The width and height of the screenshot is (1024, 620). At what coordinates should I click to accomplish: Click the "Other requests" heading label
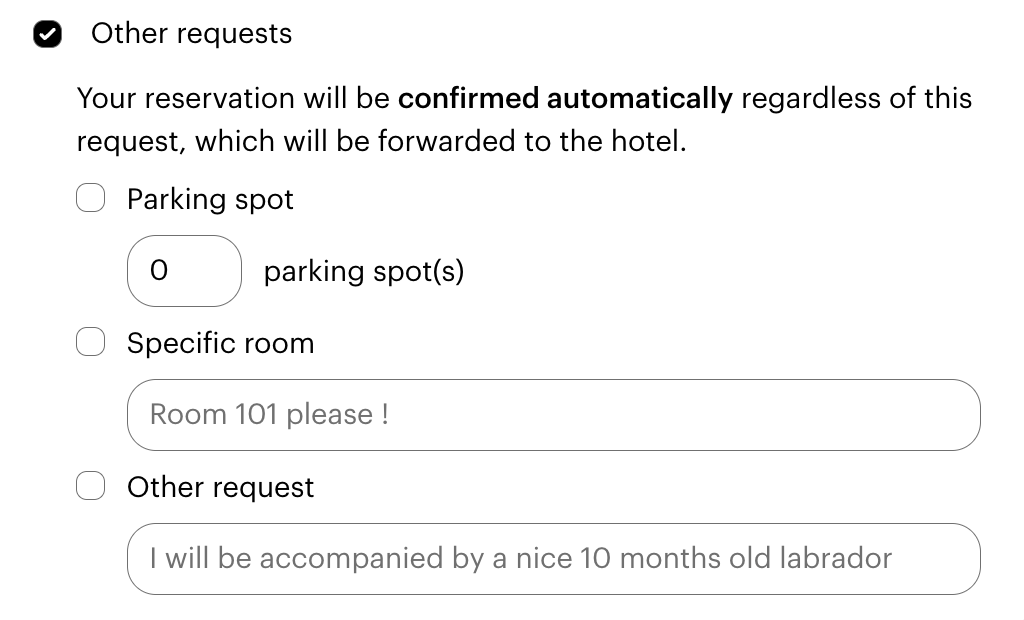coord(191,34)
